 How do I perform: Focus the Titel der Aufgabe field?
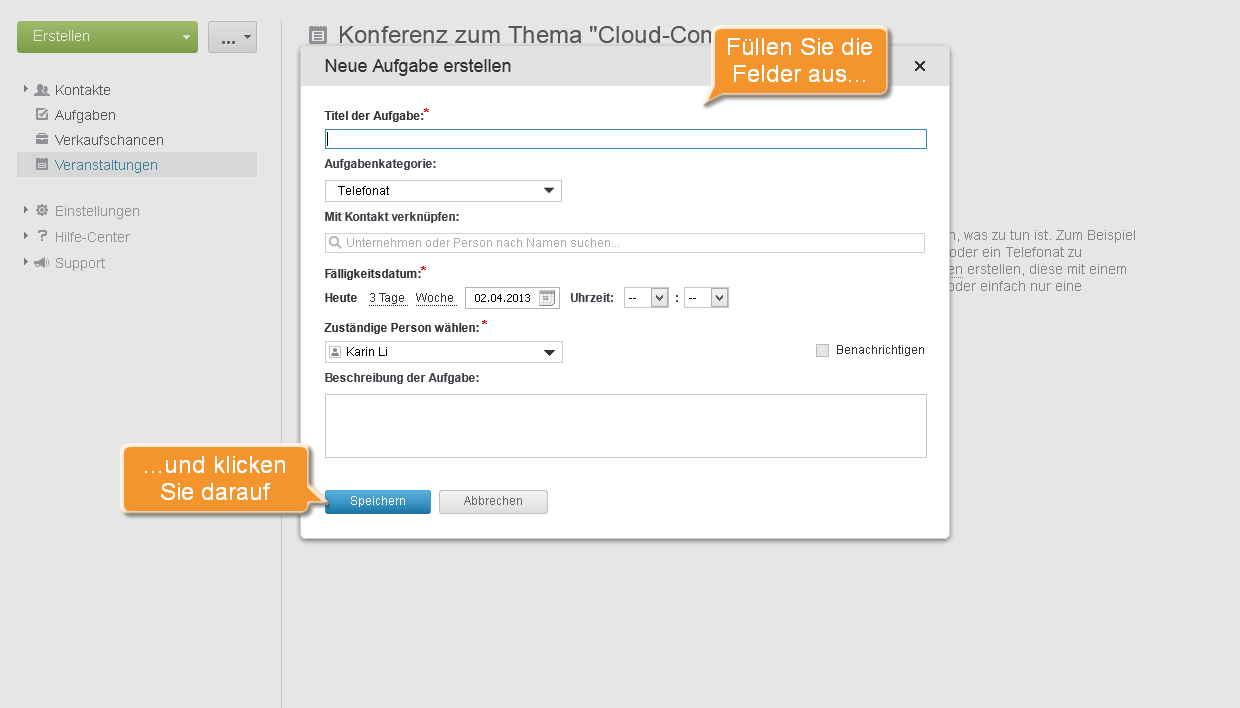coord(626,139)
